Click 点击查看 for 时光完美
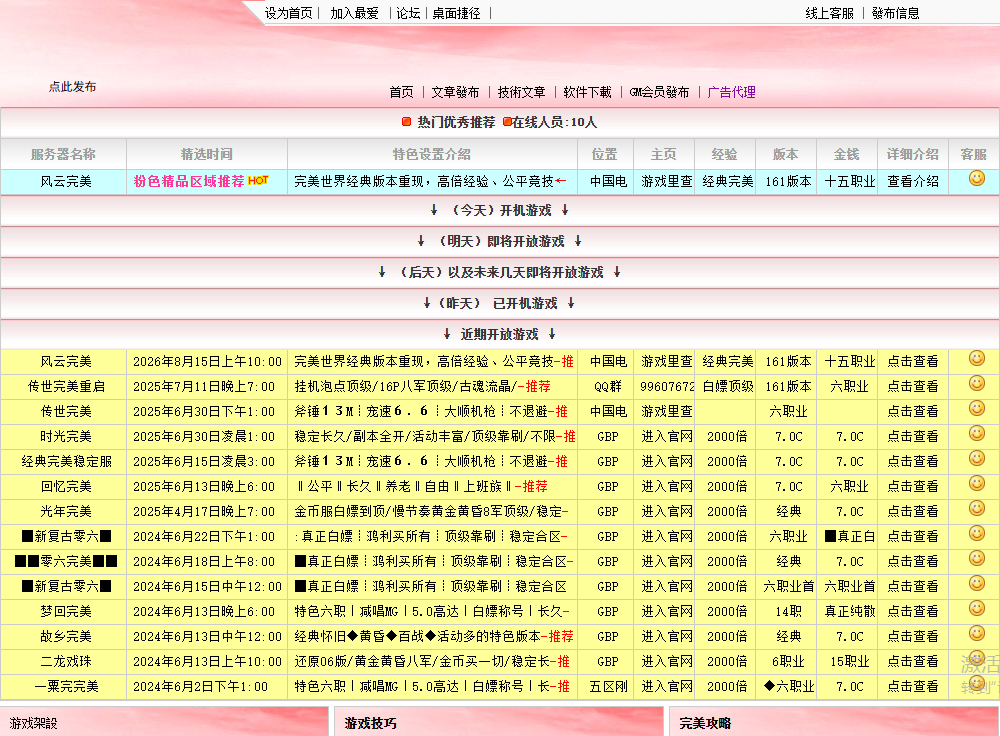Viewport: 1000px width, 736px height. point(913,437)
